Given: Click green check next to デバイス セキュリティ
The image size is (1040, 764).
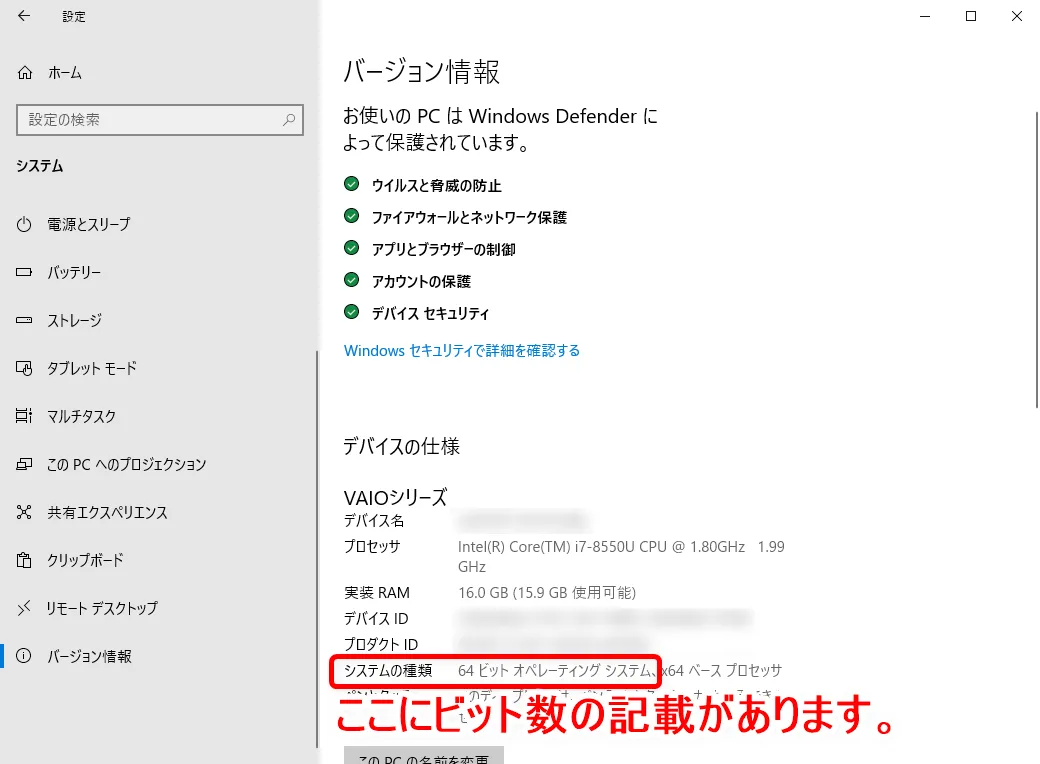Looking at the screenshot, I should point(352,312).
